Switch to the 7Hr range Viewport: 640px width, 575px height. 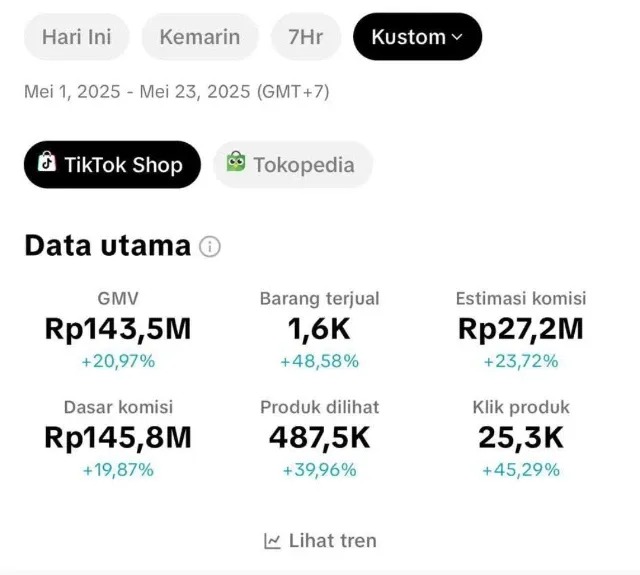[305, 37]
